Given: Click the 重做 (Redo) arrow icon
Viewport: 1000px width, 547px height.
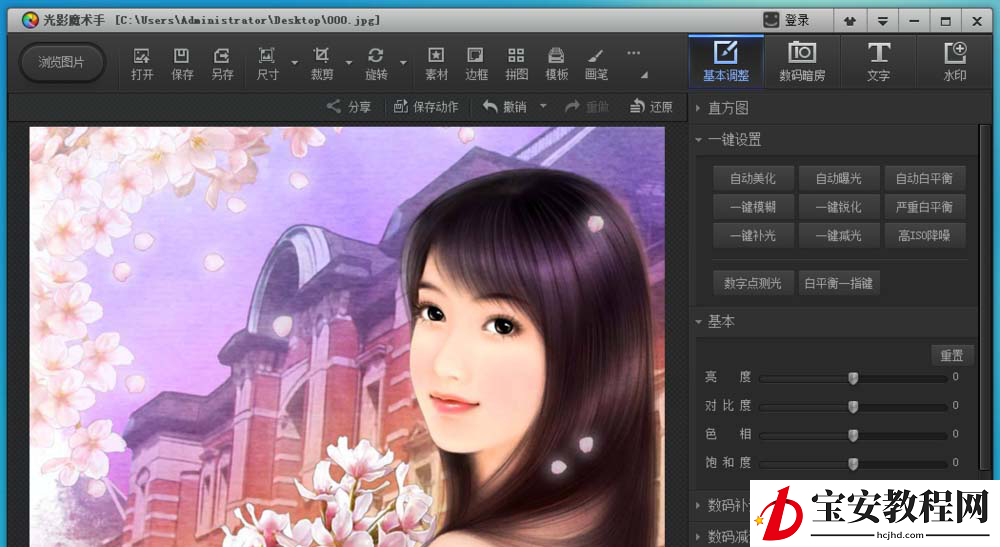Looking at the screenshot, I should pos(572,106).
